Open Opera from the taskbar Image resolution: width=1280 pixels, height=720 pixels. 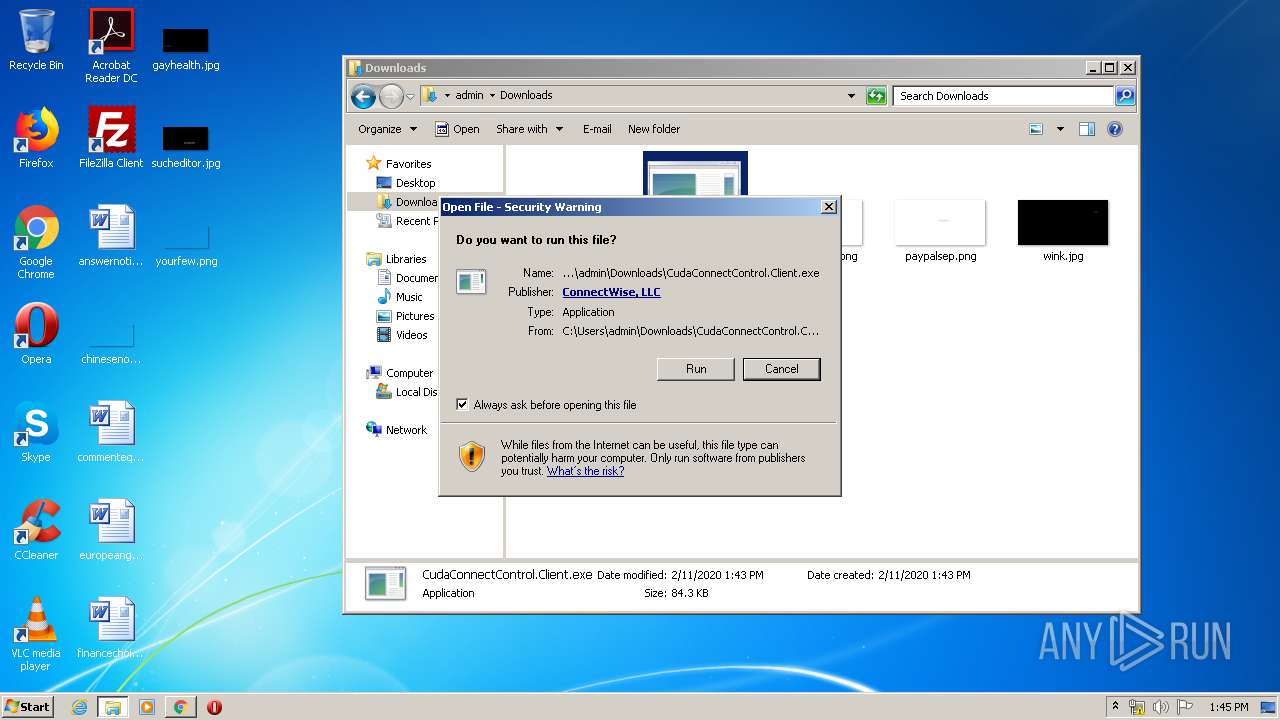[x=214, y=707]
